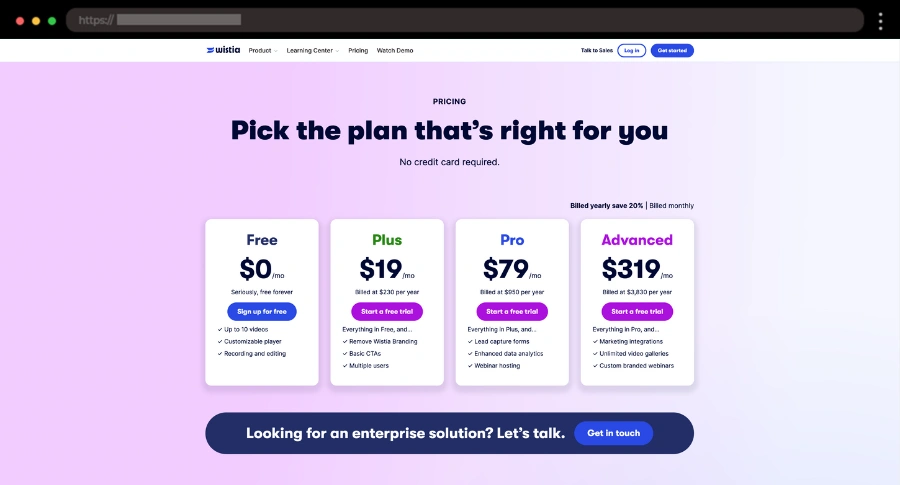
Task: Switch to Billed yearly pricing
Action: [606, 205]
